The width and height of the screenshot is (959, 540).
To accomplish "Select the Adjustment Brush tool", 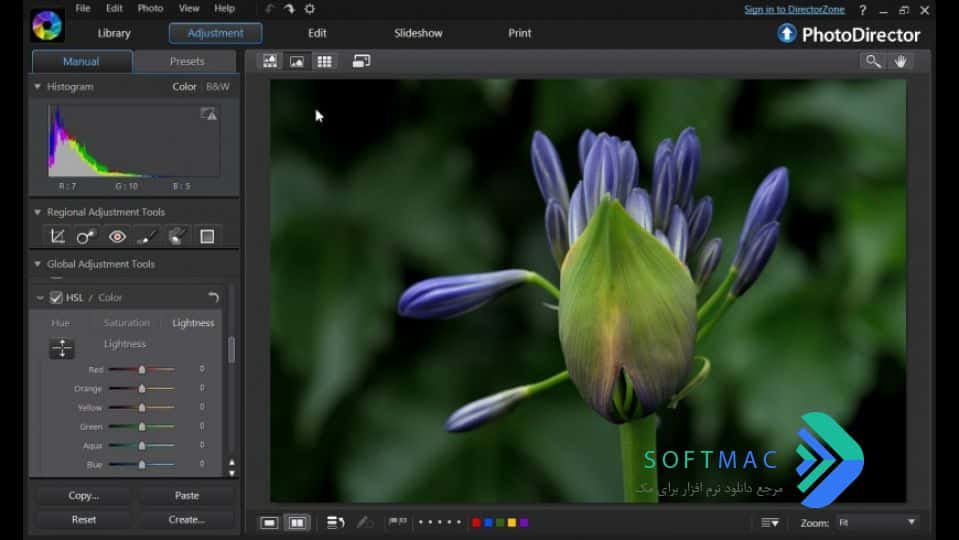I will (147, 236).
